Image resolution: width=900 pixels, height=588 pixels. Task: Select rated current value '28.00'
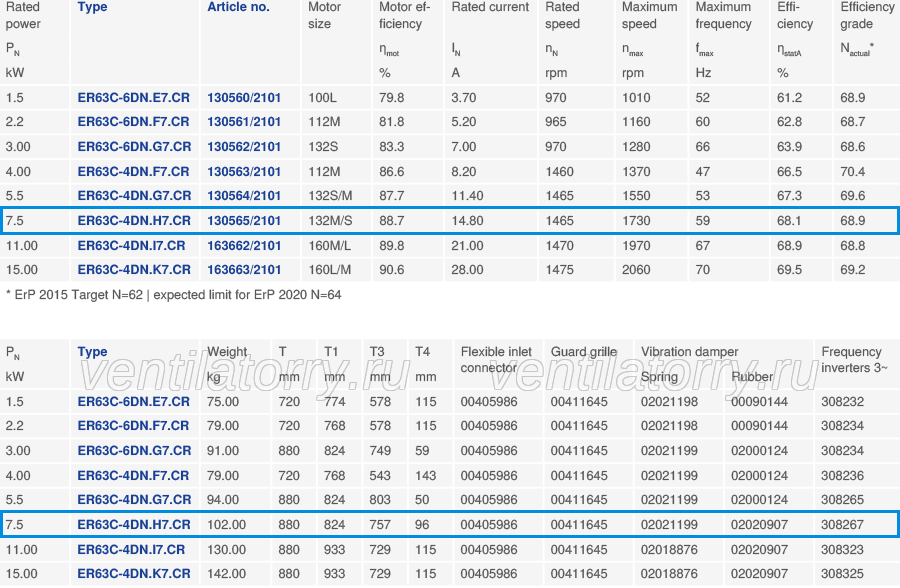(467, 270)
